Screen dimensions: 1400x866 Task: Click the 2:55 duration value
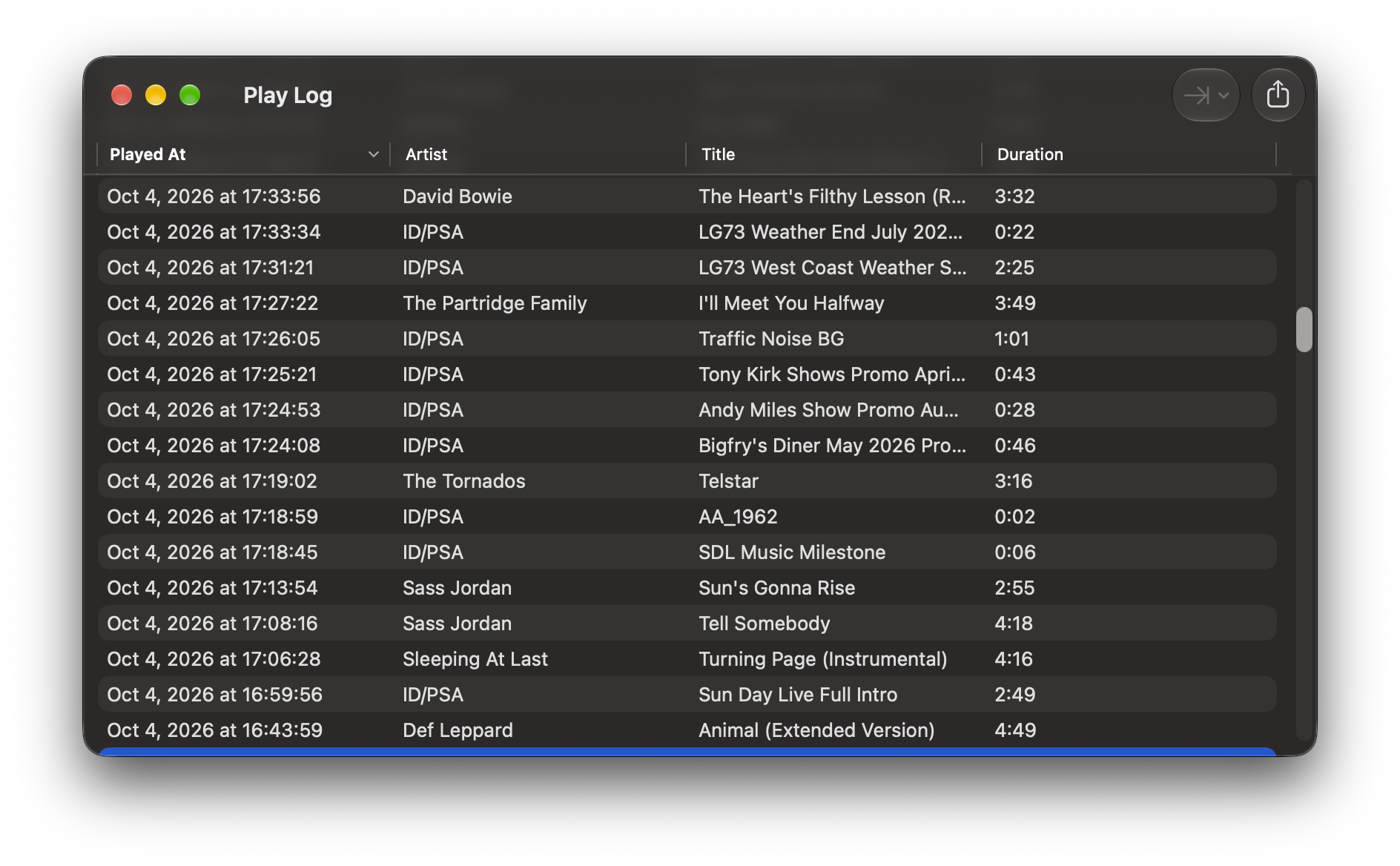[x=1014, y=588]
